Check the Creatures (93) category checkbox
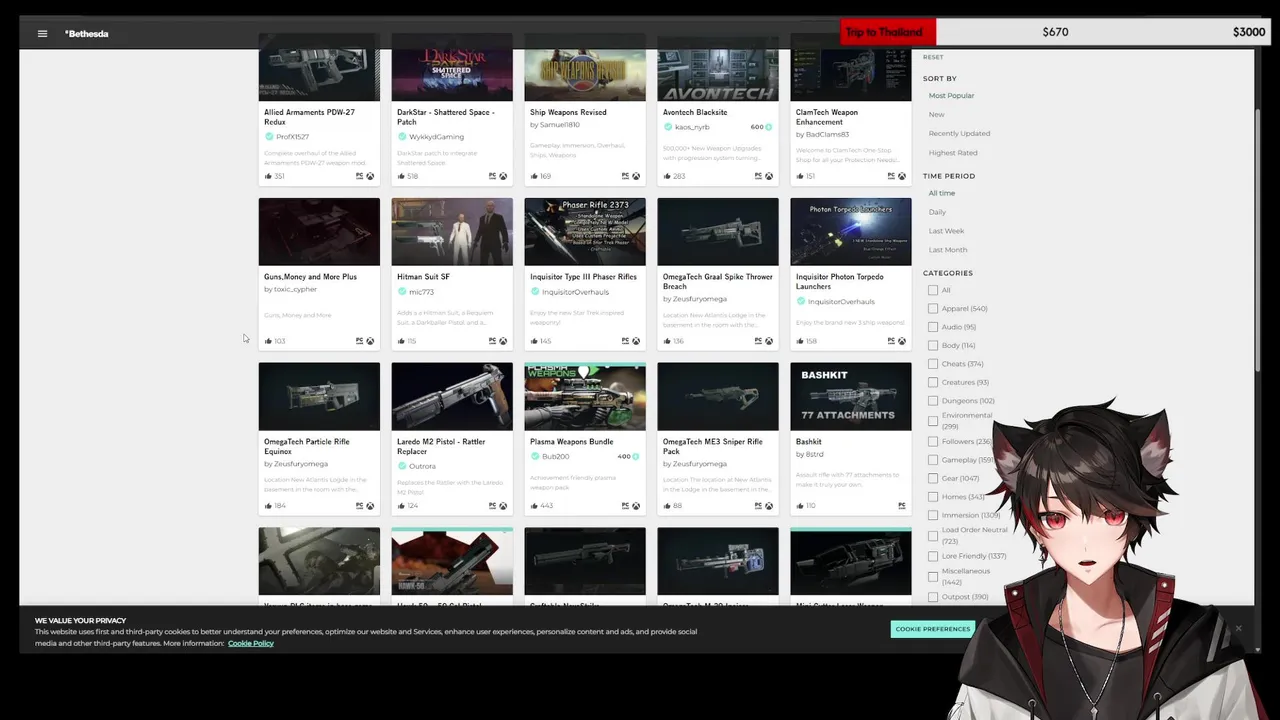The height and width of the screenshot is (720, 1280). pyautogui.click(x=933, y=382)
